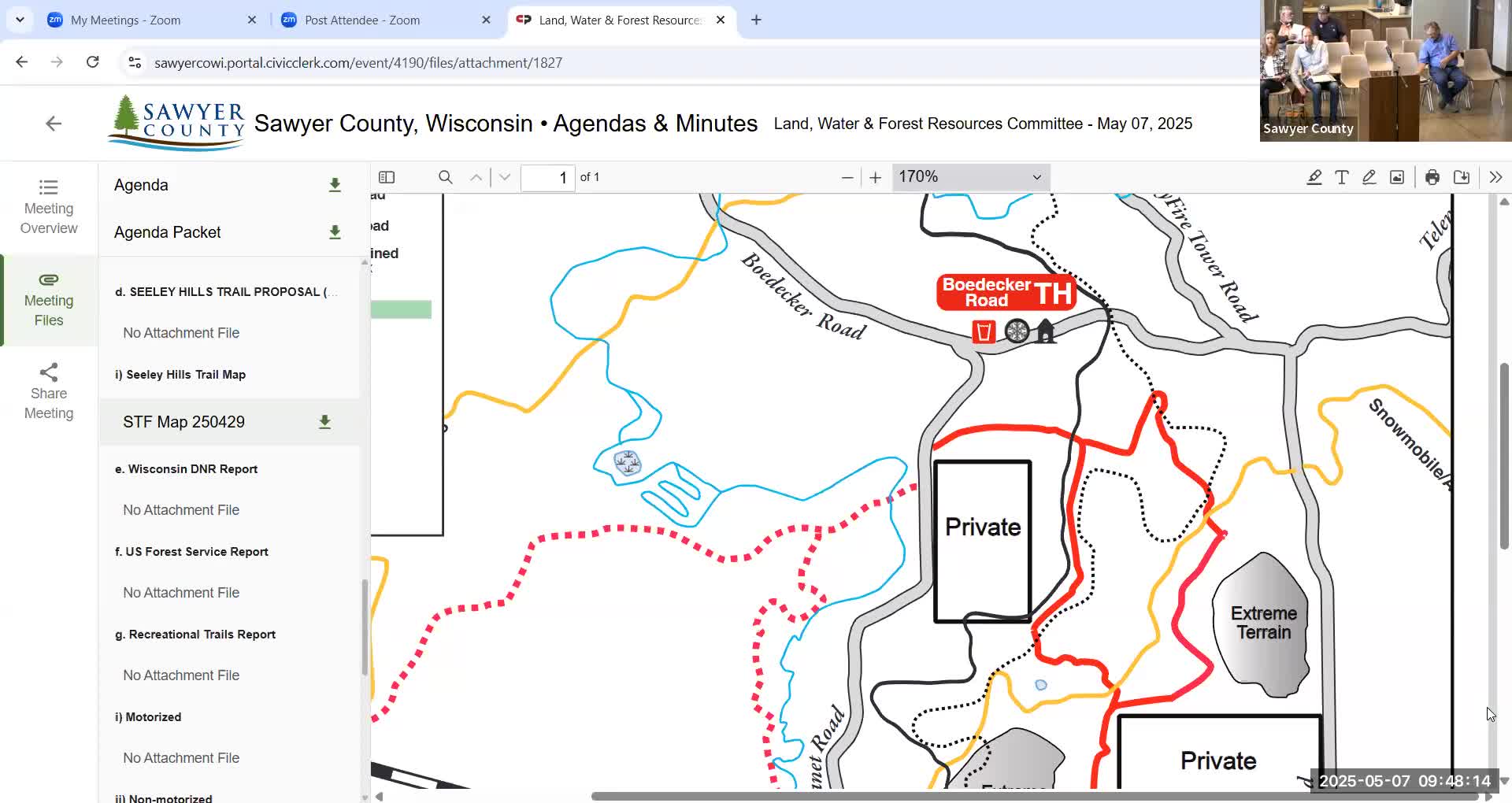Print the PDF document
This screenshot has height=803, width=1512.
coord(1432,177)
